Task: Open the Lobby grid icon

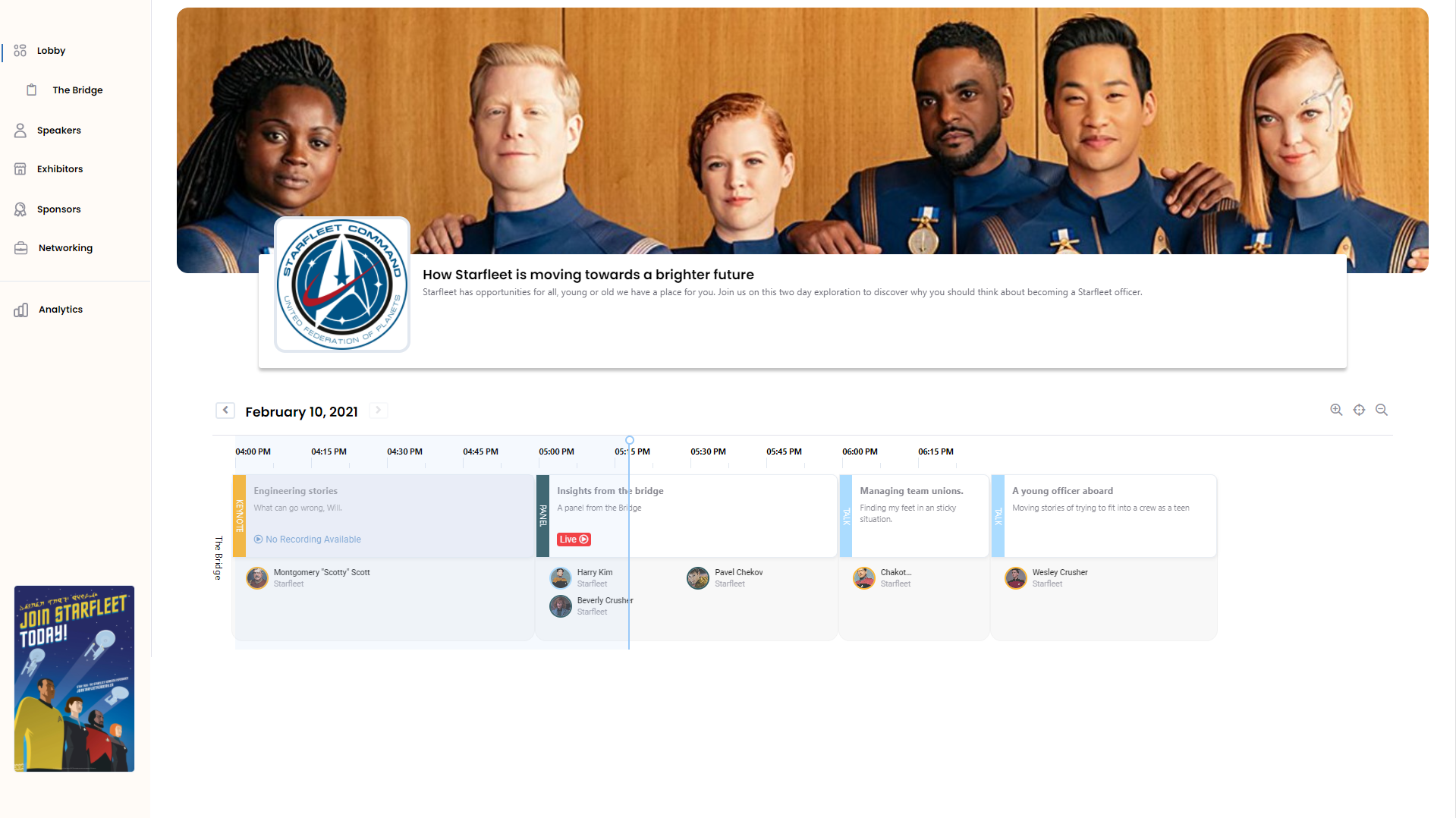Action: click(20, 51)
